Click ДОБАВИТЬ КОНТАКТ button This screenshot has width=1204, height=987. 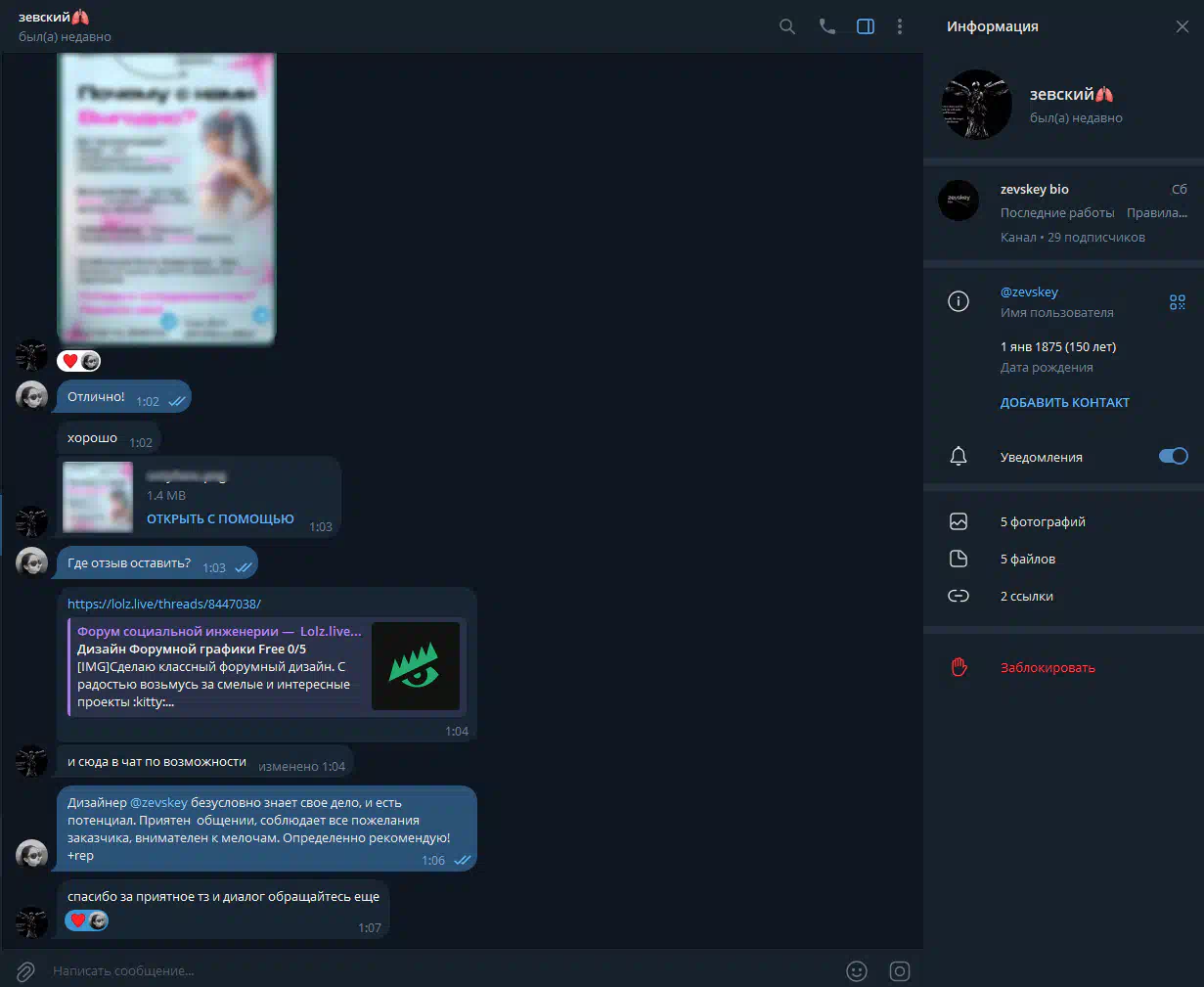click(x=1065, y=402)
